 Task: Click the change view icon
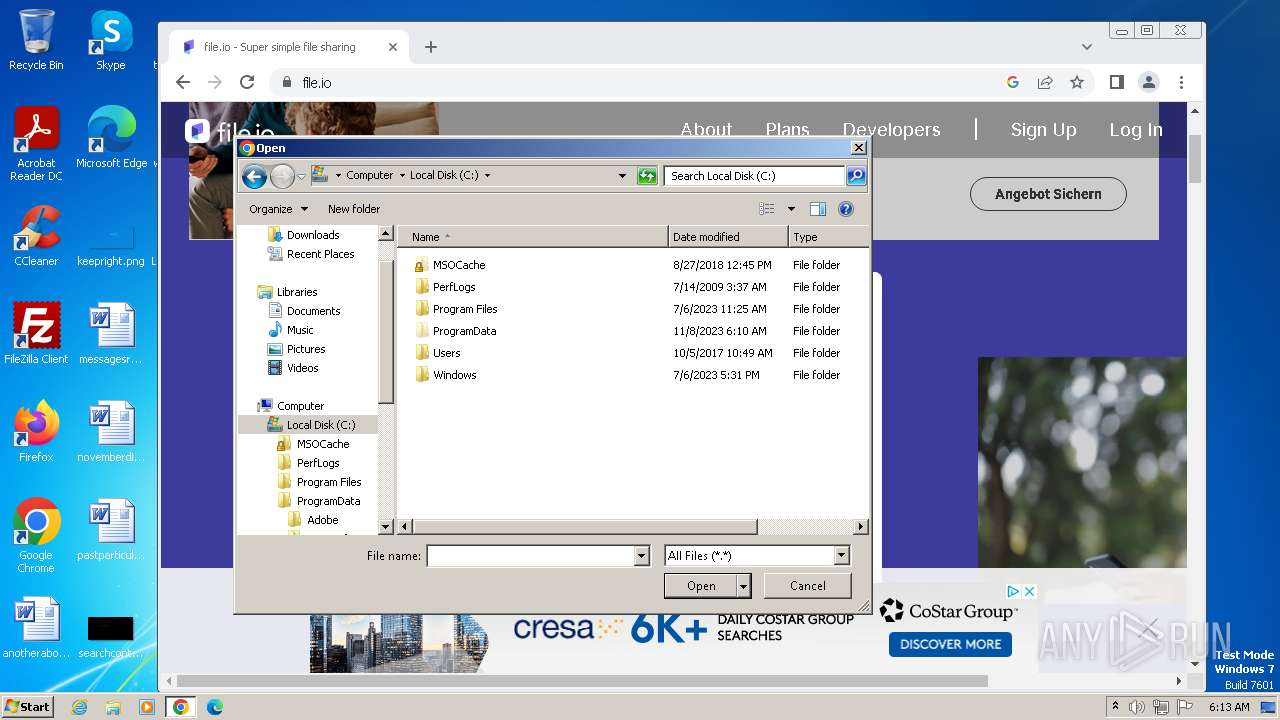click(767, 209)
